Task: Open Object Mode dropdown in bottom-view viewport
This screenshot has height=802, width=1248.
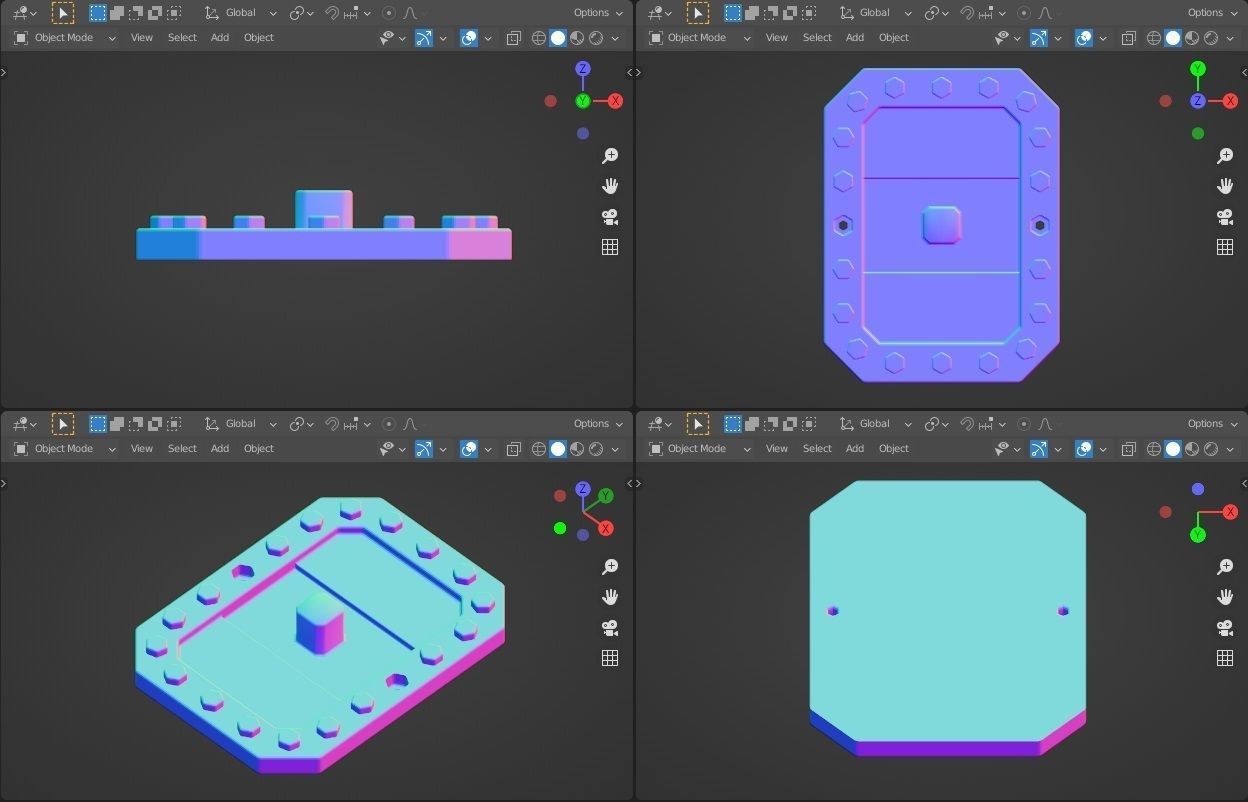Action: [700, 449]
